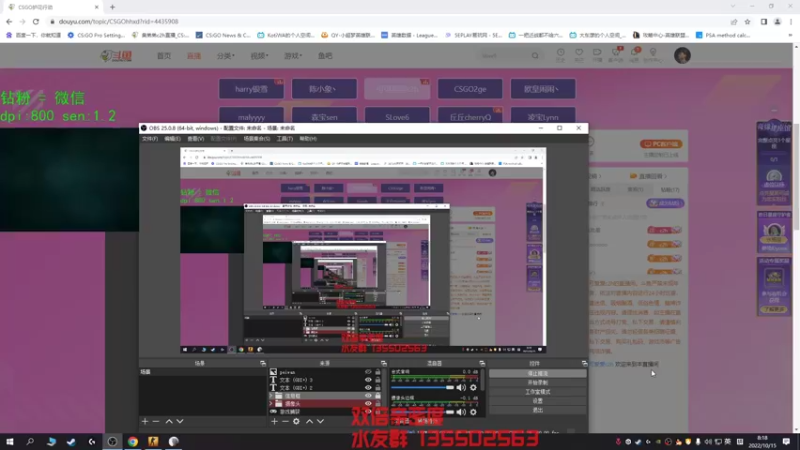Open Chrome tab search chevron
The image size is (800, 450).
point(733,7)
